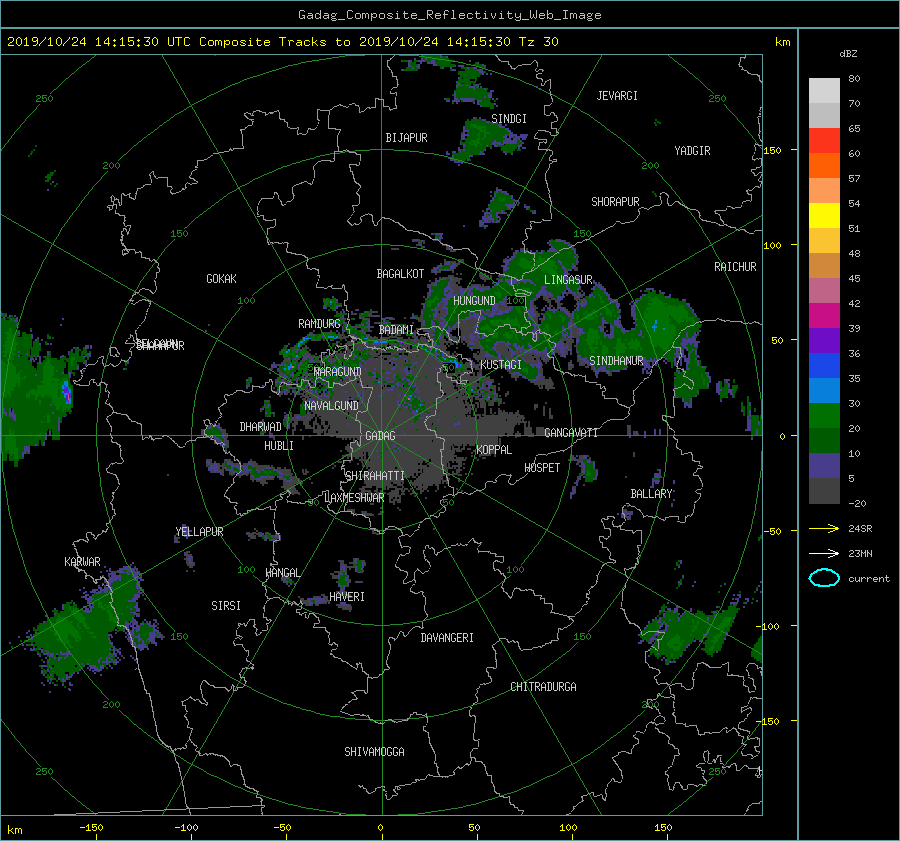Click the GOKAK city label
This screenshot has height=841, width=900.
click(x=222, y=279)
